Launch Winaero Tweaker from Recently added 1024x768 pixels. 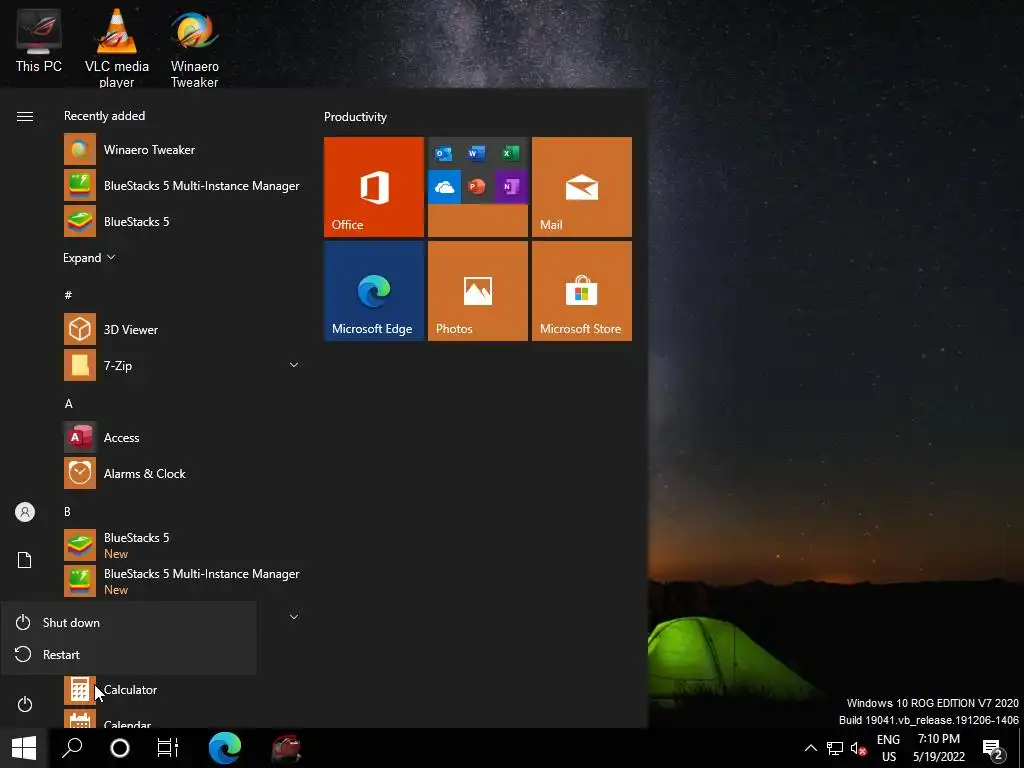[183, 150]
